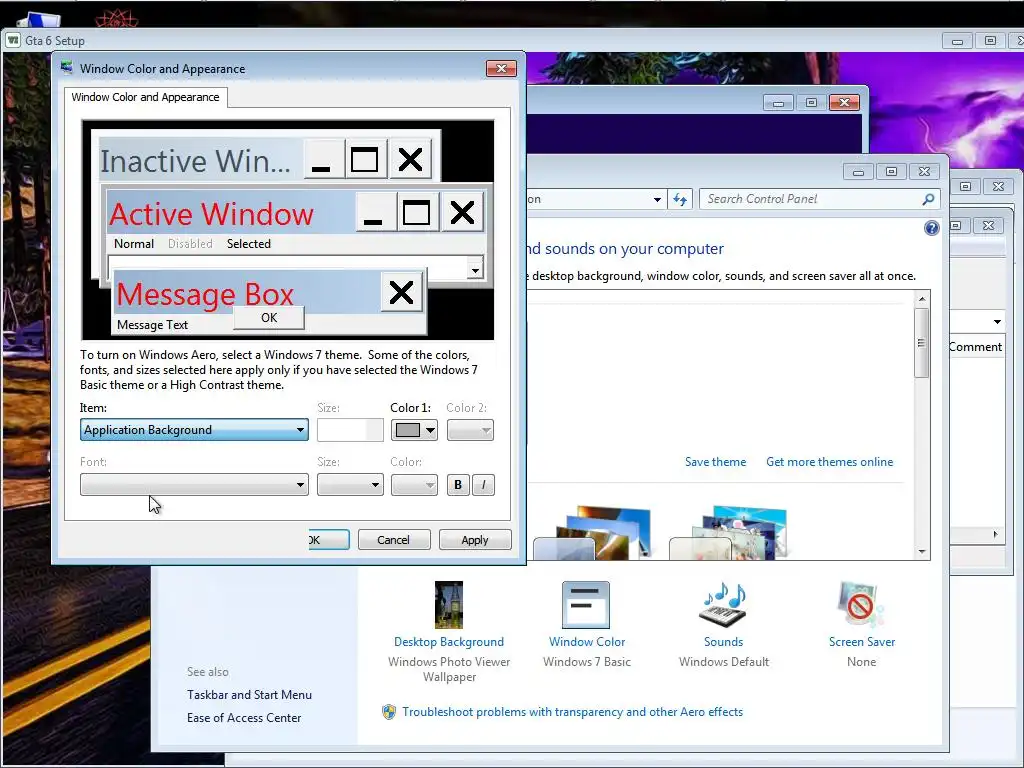Click Get more themes online link
The width and height of the screenshot is (1024, 768).
[829, 462]
